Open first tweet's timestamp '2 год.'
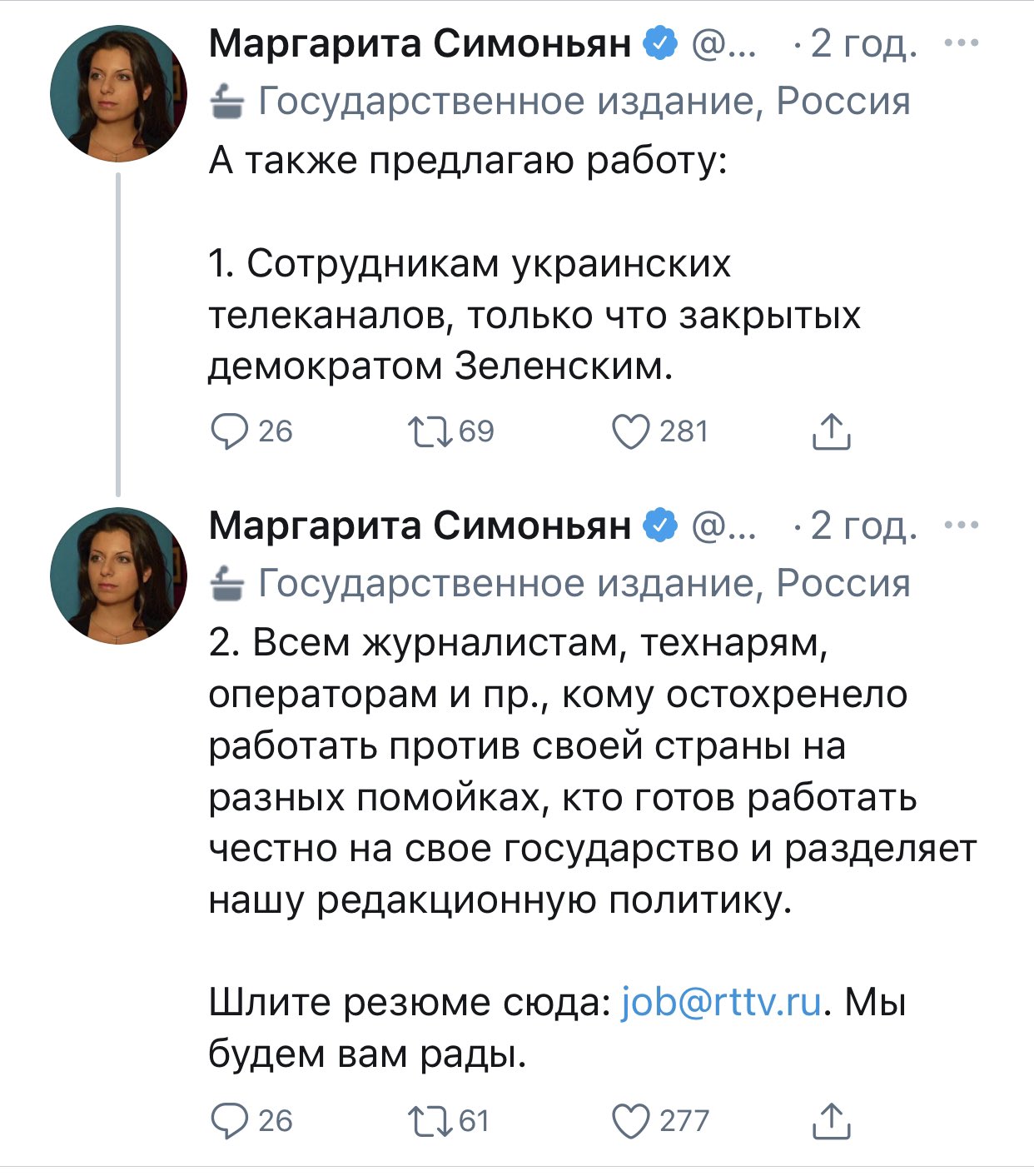The height and width of the screenshot is (1176, 1034). (863, 43)
